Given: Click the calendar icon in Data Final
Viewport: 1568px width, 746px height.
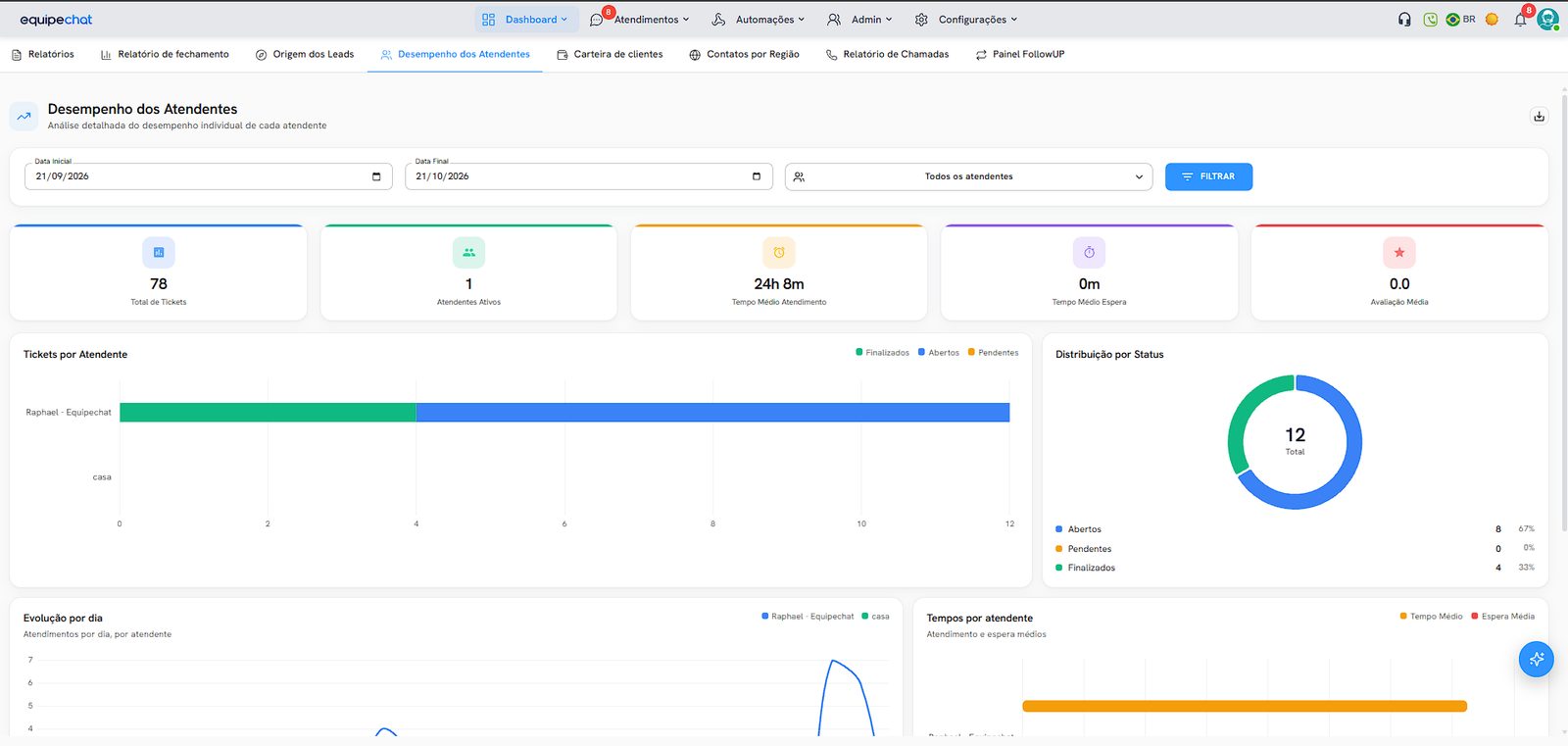Looking at the screenshot, I should (x=757, y=176).
